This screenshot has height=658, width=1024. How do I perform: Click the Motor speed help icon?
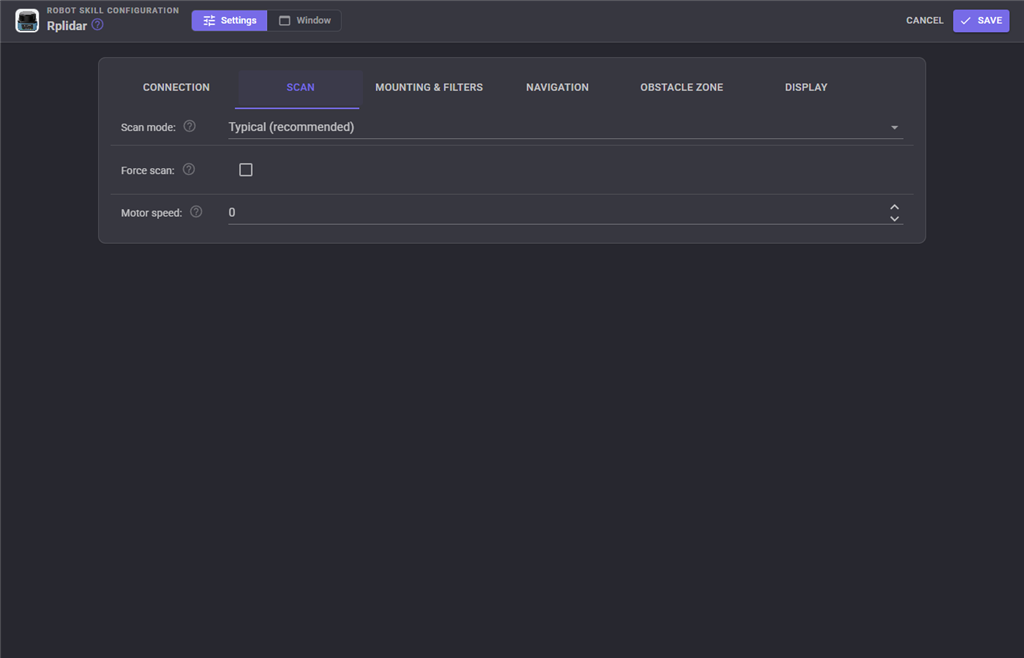(196, 212)
